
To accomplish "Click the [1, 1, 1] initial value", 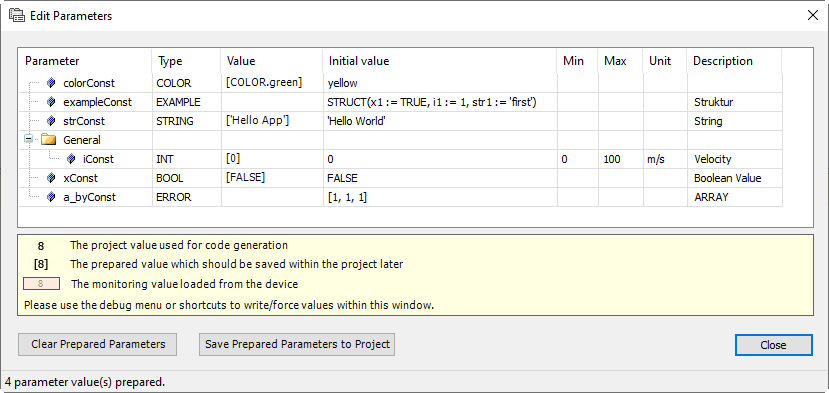I will coord(440,197).
